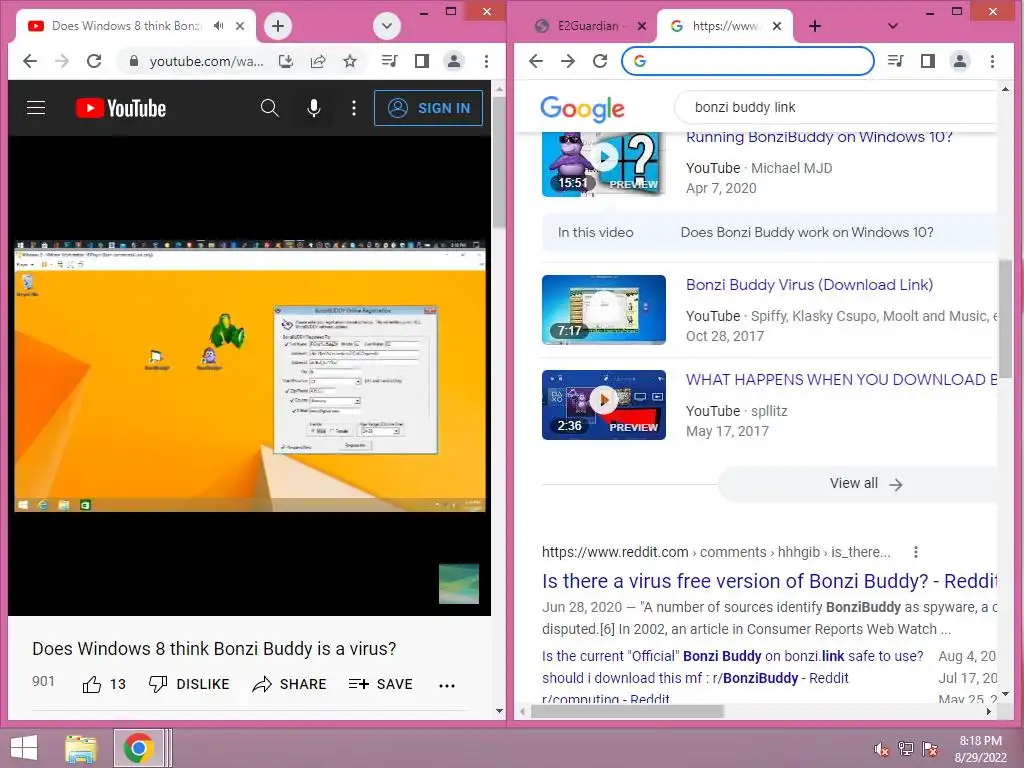
Task: Toggle side panel in Google window
Action: coord(927,61)
